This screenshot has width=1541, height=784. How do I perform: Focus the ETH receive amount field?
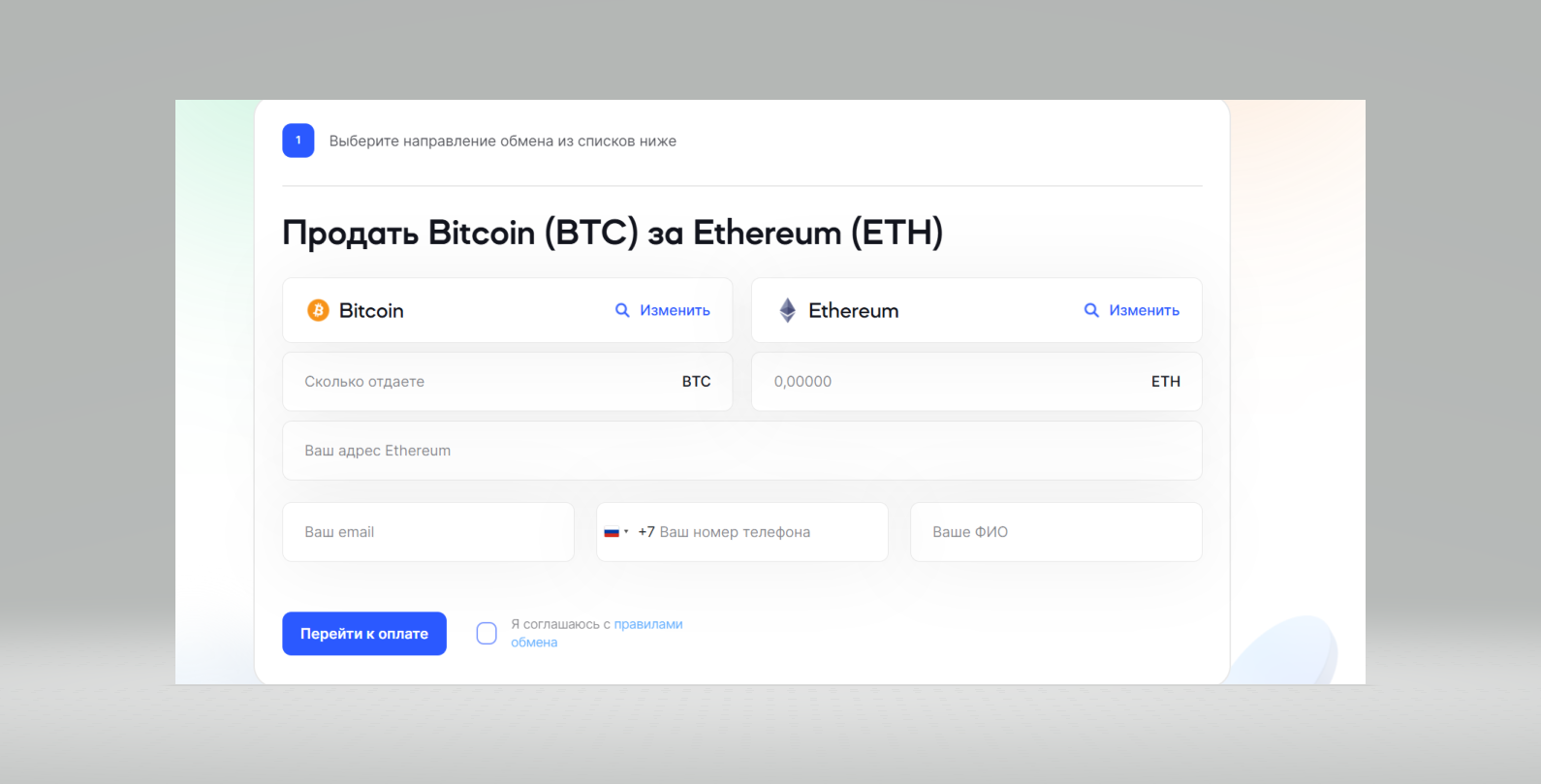click(x=977, y=382)
